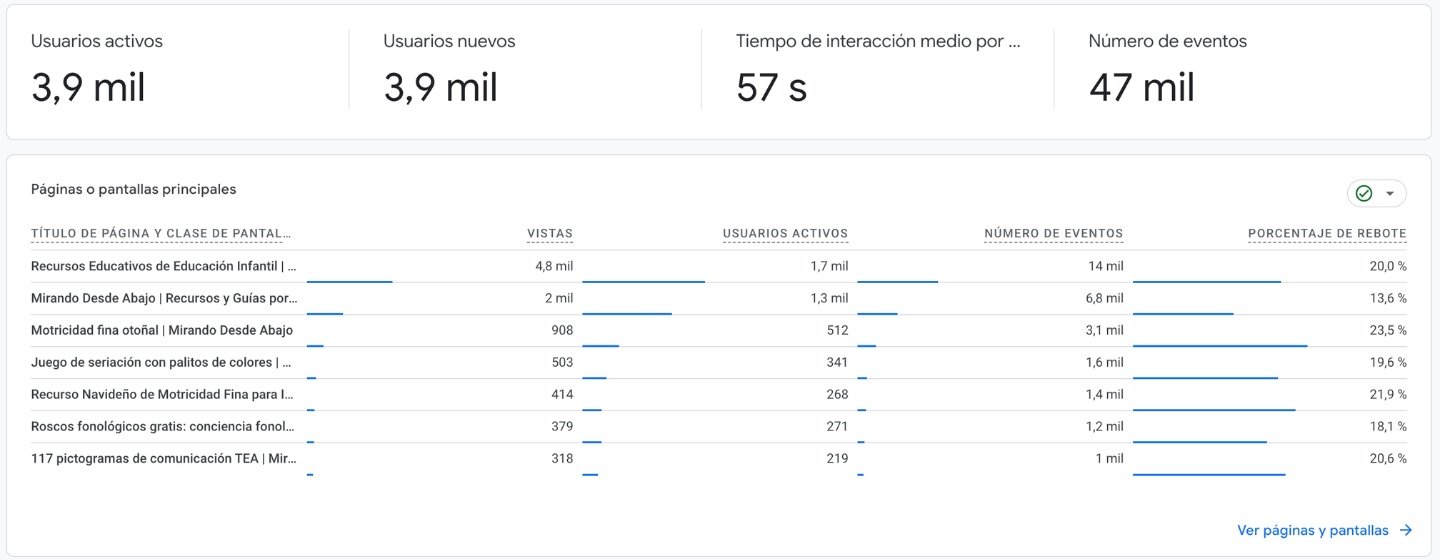This screenshot has height=560, width=1440.
Task: Select the Tiempo de interacción medio card
Action: click(877, 70)
